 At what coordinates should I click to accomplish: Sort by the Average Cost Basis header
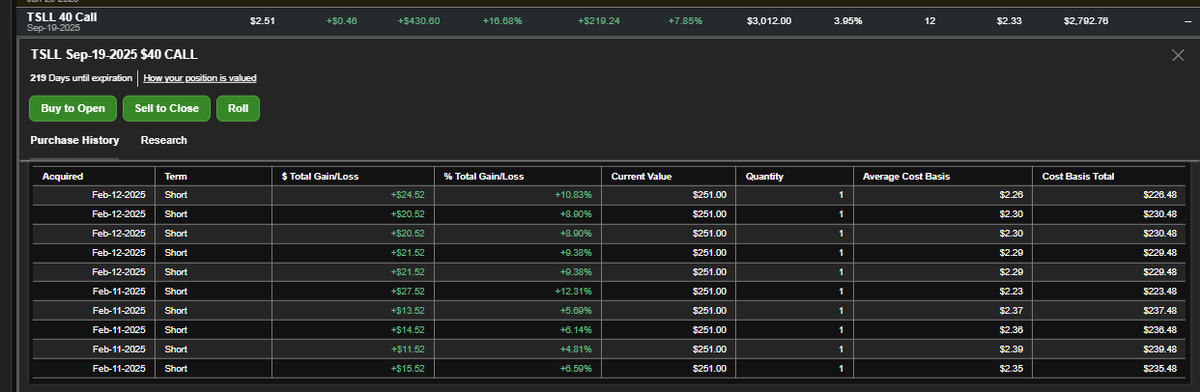906,176
